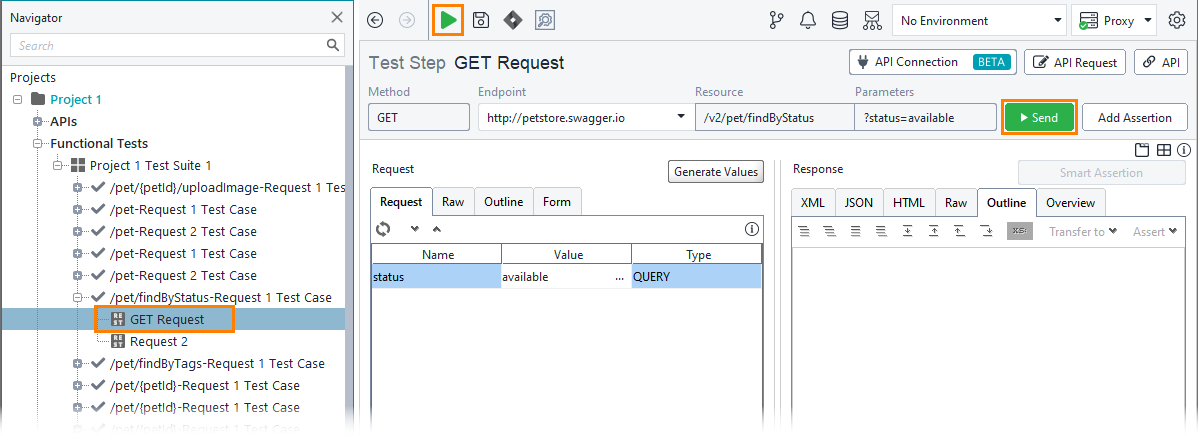Select the GET Request tree item
The image size is (1198, 436).
[x=167, y=319]
